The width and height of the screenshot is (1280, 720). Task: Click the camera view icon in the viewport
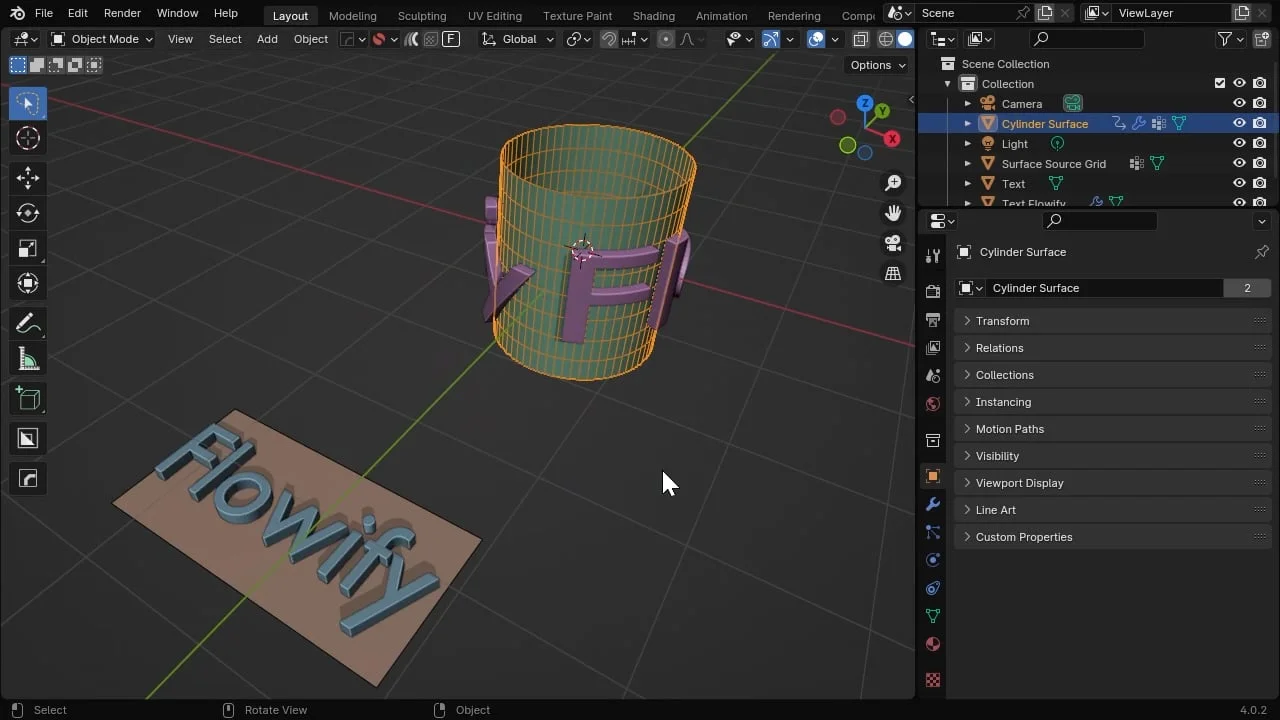click(x=893, y=243)
